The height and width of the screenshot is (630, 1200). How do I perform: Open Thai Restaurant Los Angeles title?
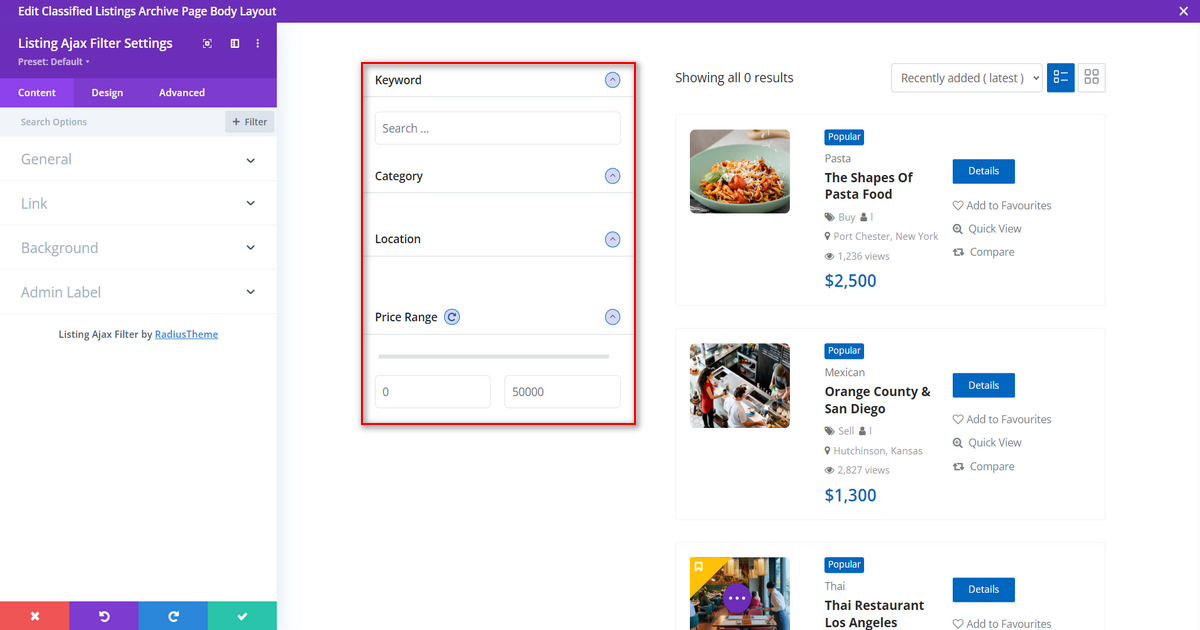[875, 614]
